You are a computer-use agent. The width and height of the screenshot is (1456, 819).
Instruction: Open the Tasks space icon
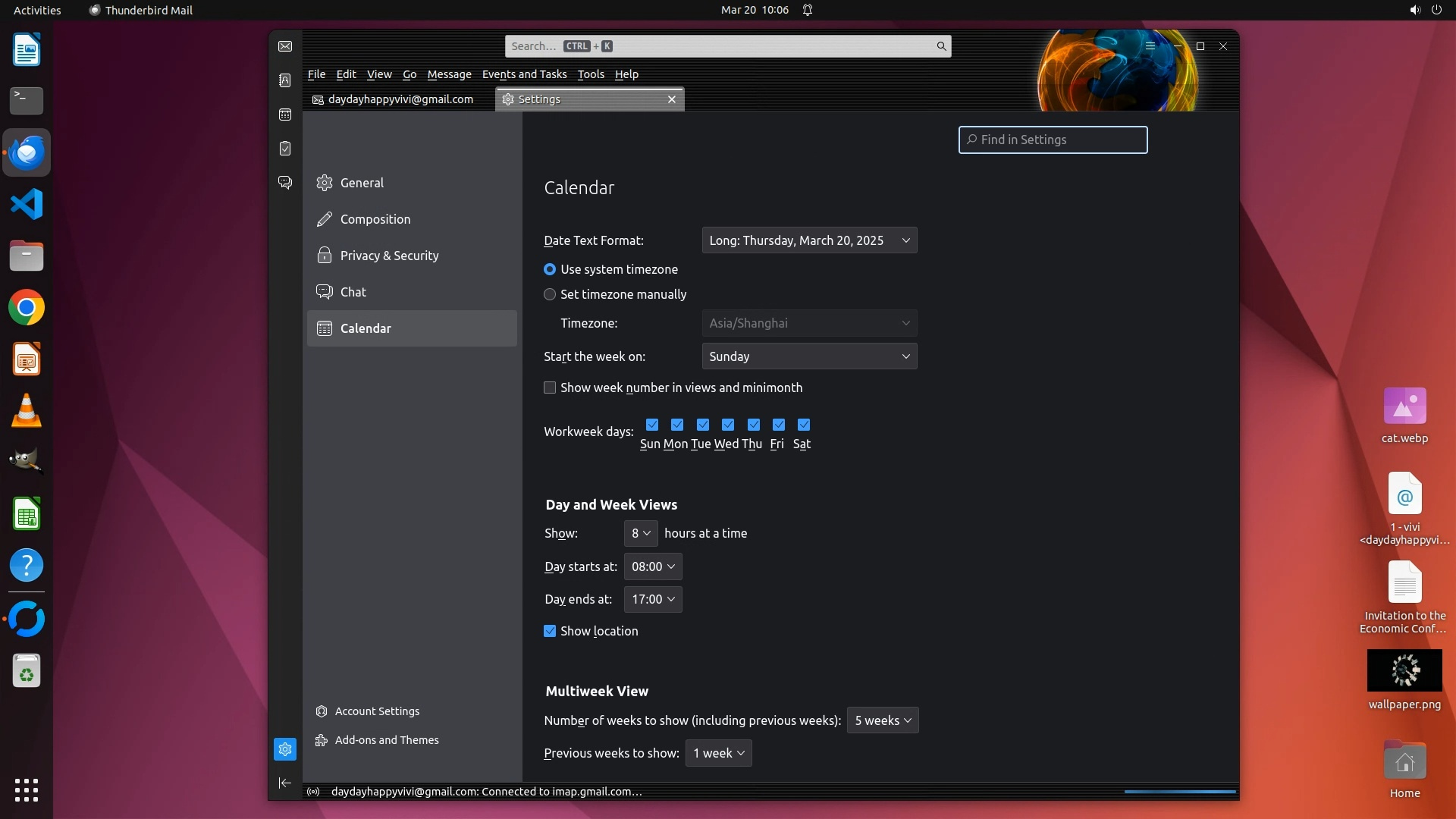click(285, 149)
